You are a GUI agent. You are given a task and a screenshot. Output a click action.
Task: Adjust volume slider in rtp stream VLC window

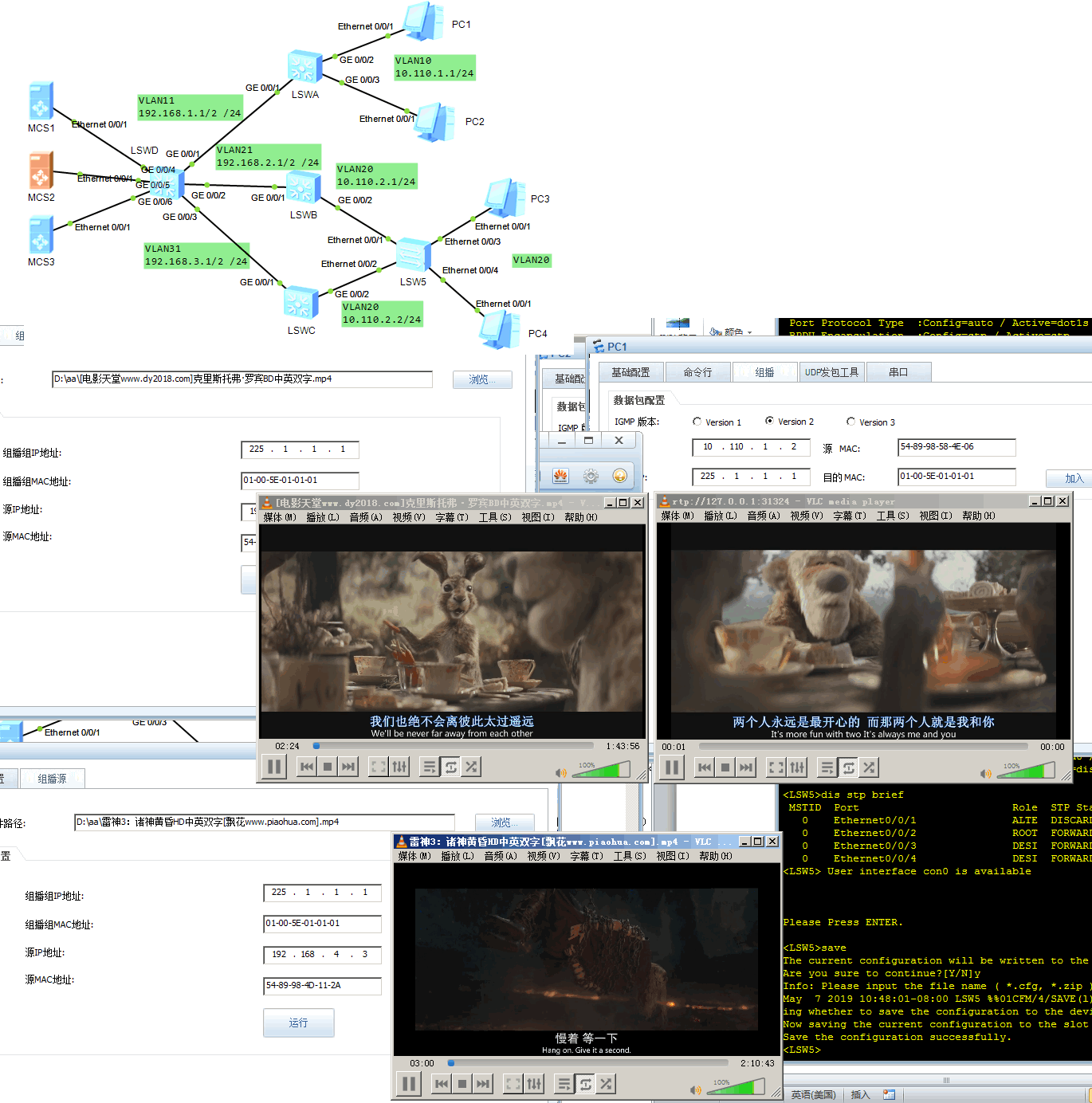[1025, 771]
